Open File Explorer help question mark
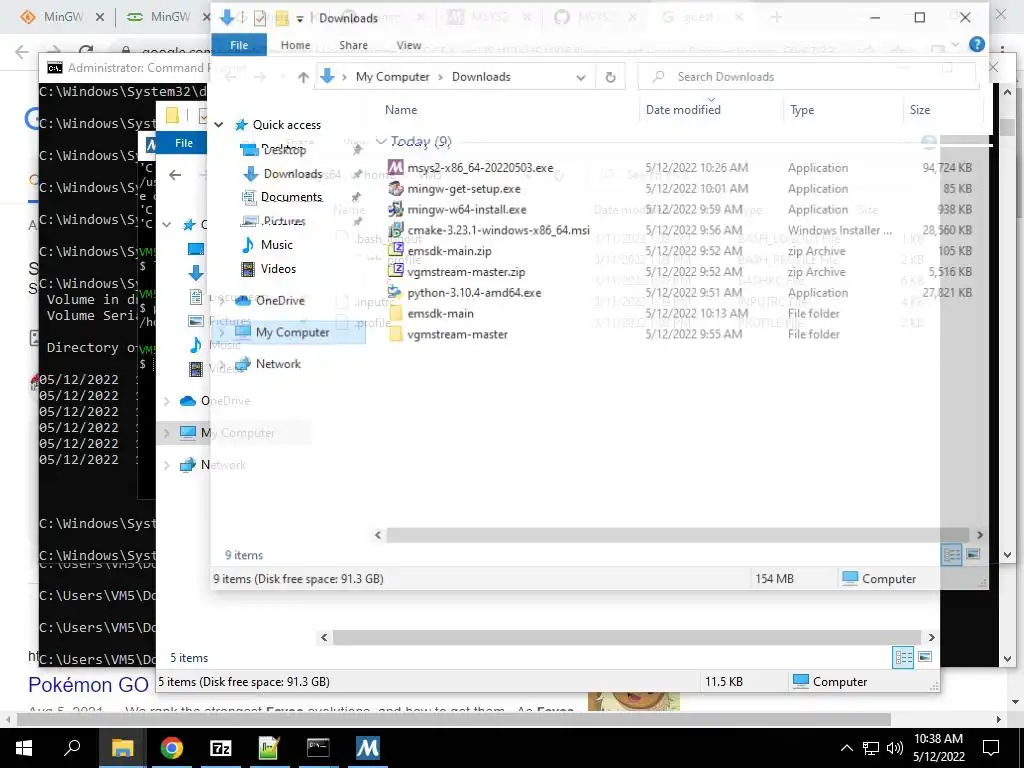The width and height of the screenshot is (1024, 768). pyautogui.click(x=976, y=44)
